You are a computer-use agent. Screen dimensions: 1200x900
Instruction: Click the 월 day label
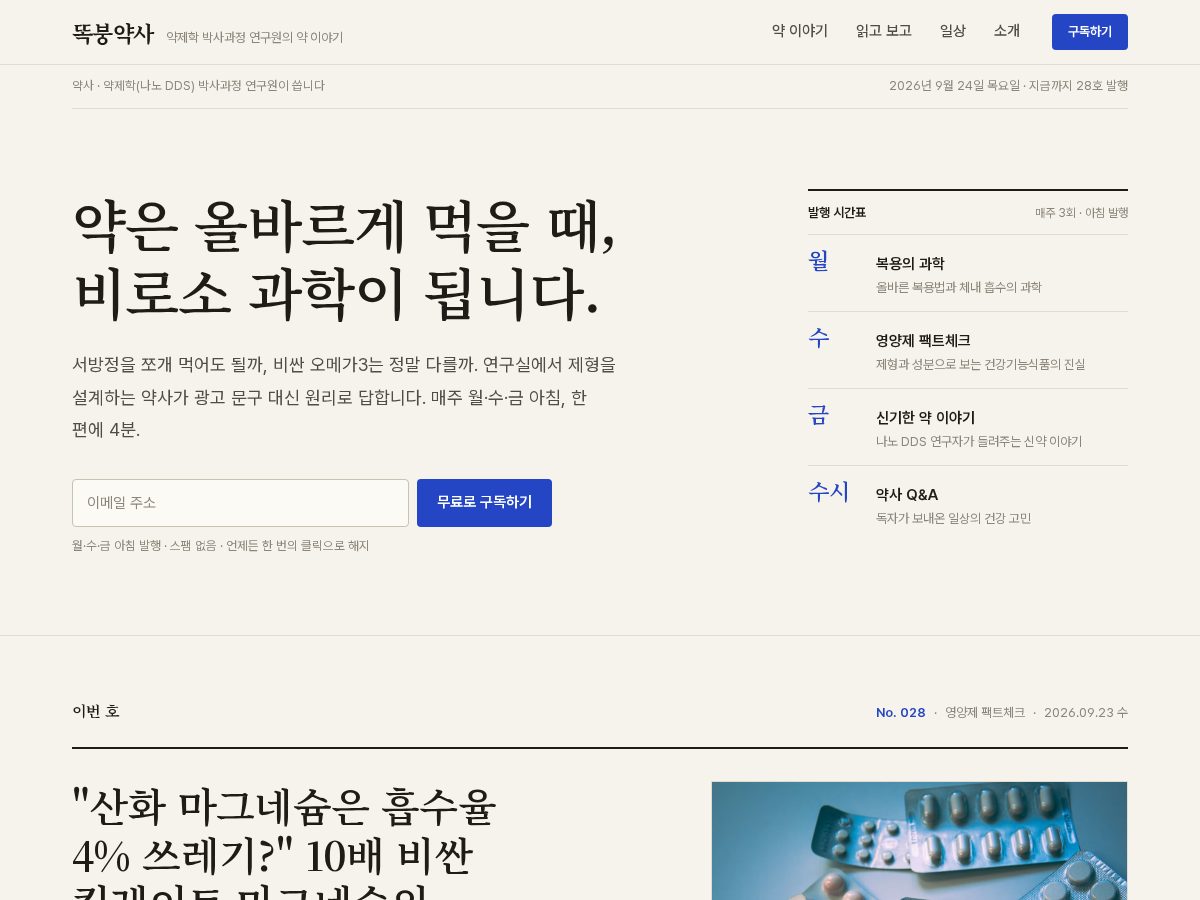[x=819, y=261]
